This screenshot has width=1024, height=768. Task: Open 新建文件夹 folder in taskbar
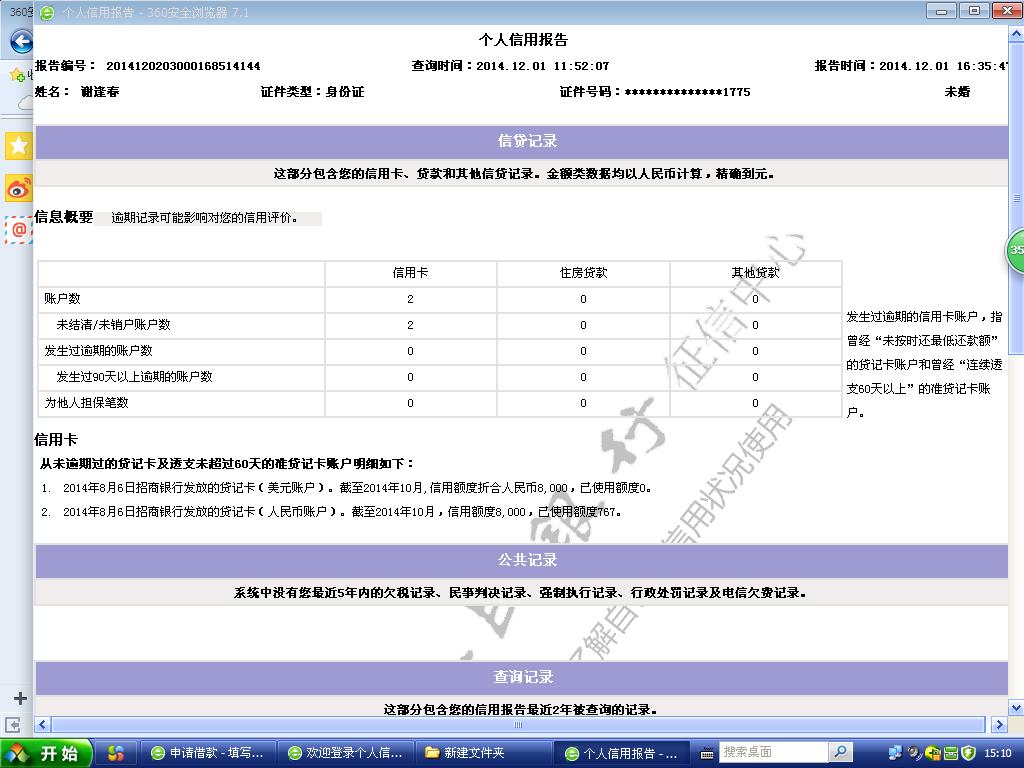pos(483,753)
